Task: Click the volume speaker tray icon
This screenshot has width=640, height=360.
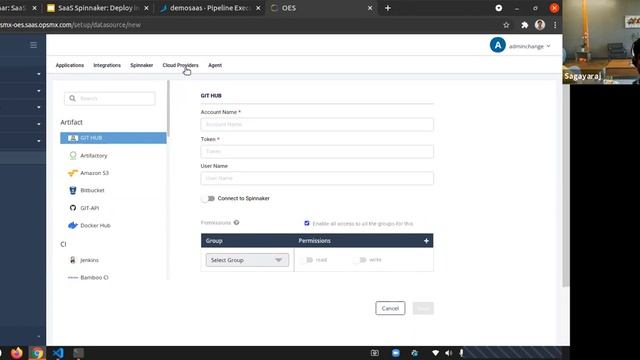Action: (449, 353)
